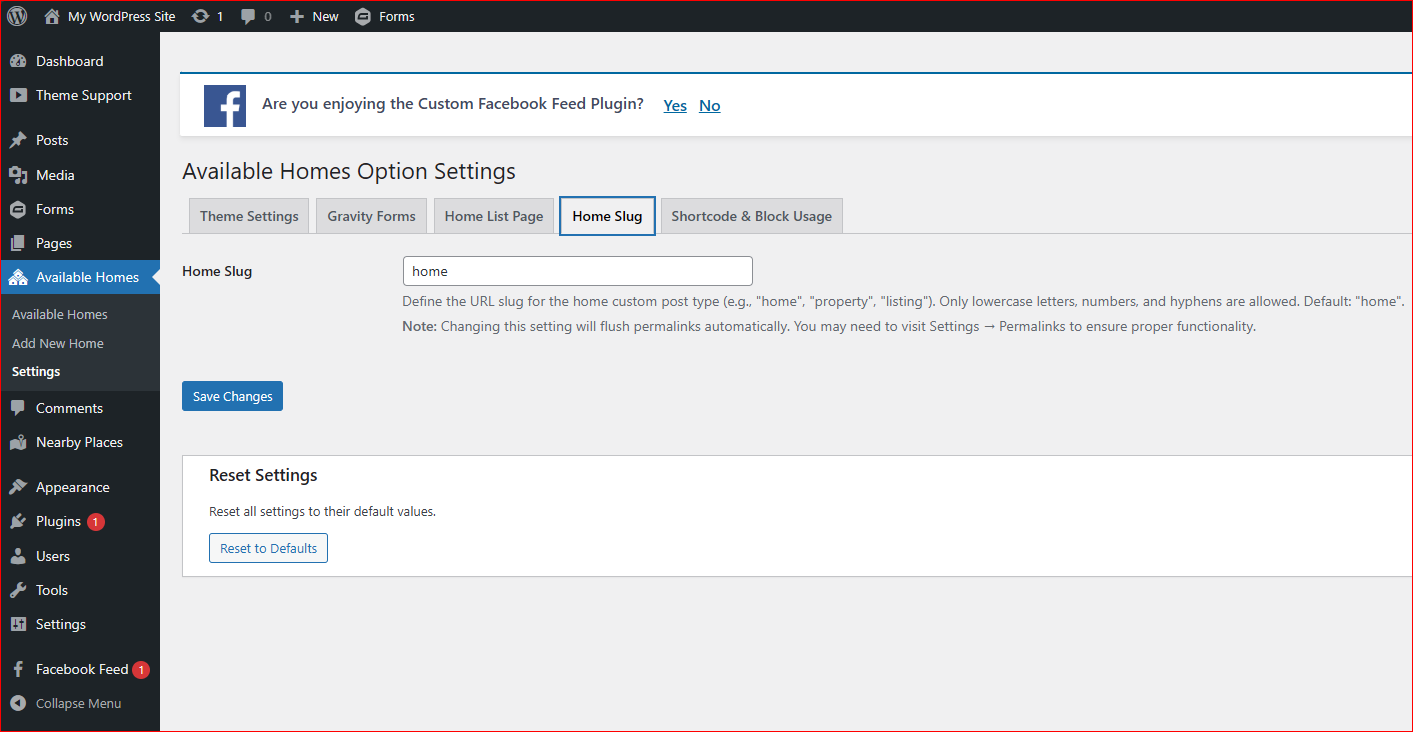Click the Forms icon in the admin bar
The width and height of the screenshot is (1413, 732).
[x=363, y=16]
